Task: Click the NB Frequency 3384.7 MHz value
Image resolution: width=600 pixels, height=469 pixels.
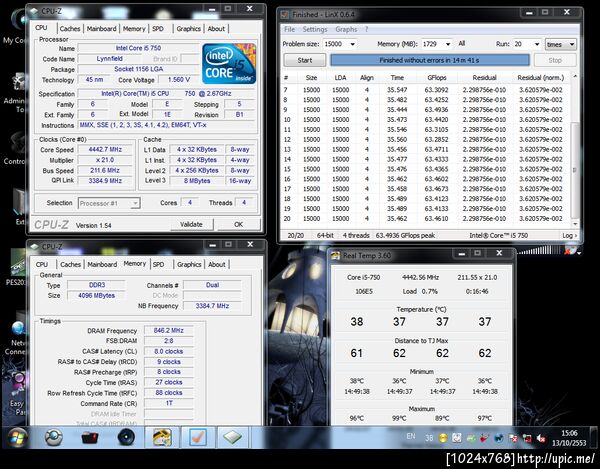Action: pos(212,306)
